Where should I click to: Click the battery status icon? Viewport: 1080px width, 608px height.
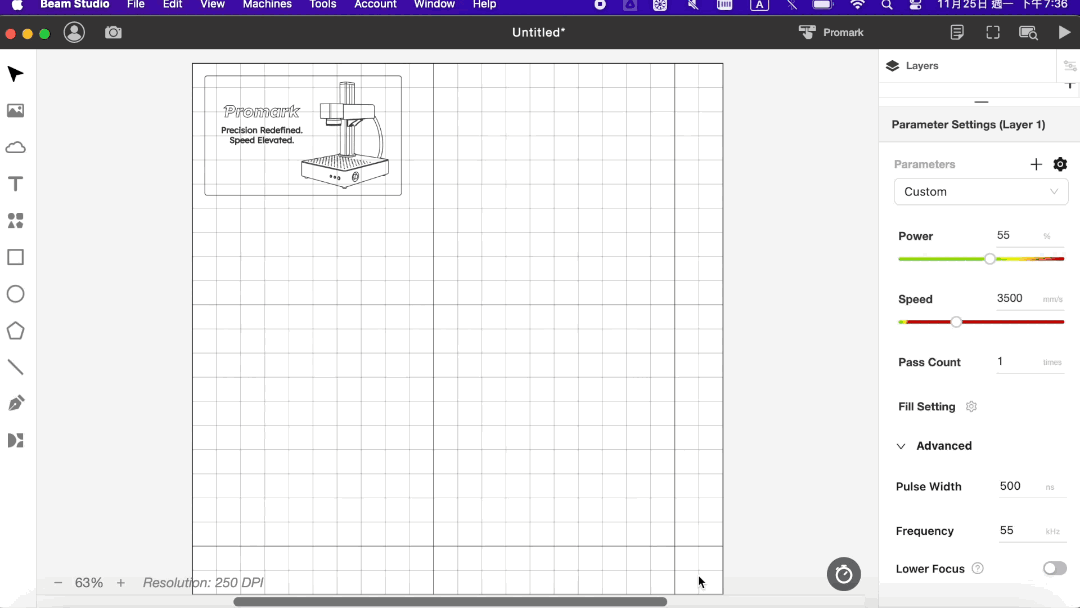[822, 5]
